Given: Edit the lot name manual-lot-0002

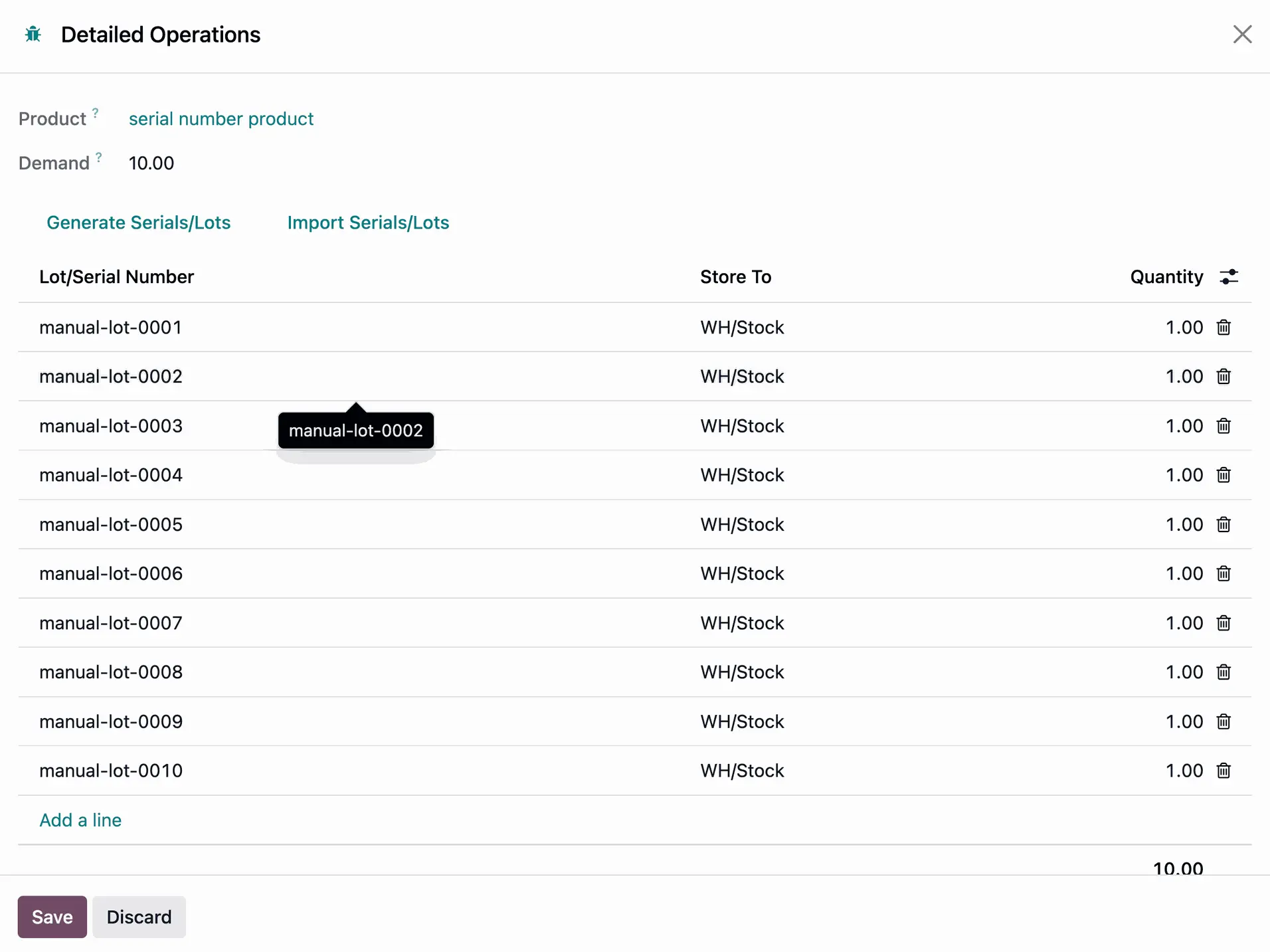Looking at the screenshot, I should [x=110, y=376].
